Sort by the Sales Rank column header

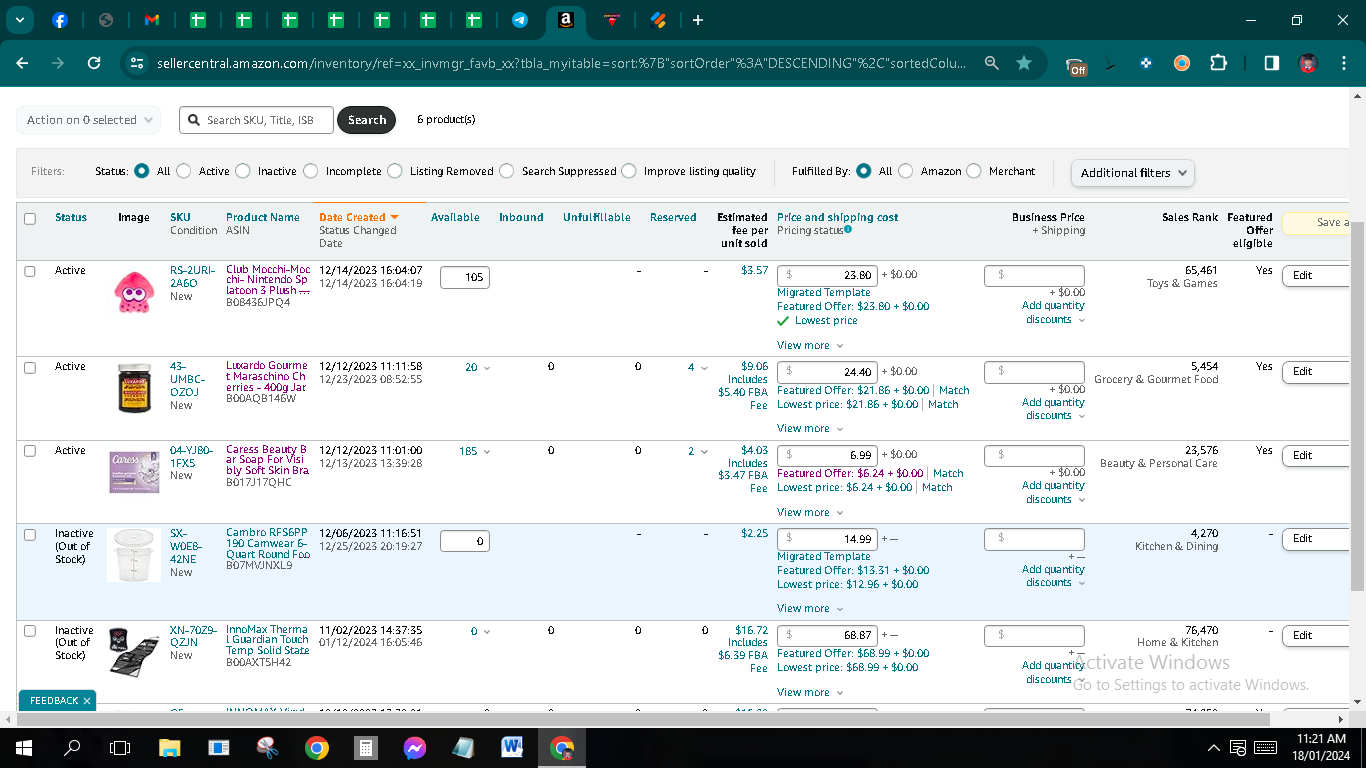[x=1190, y=217]
